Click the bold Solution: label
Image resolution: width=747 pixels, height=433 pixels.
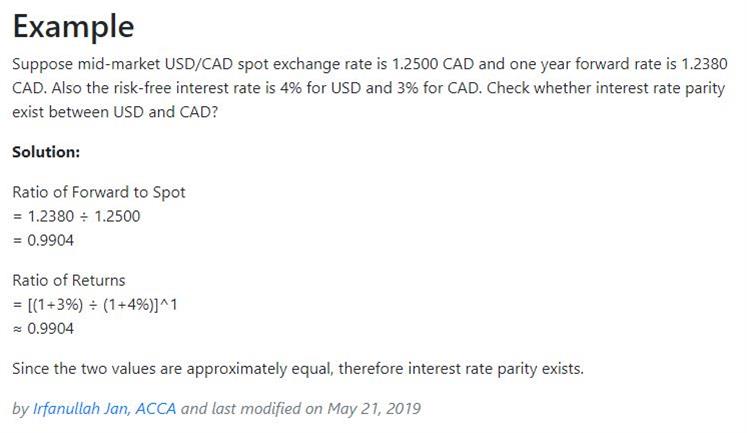(x=46, y=152)
